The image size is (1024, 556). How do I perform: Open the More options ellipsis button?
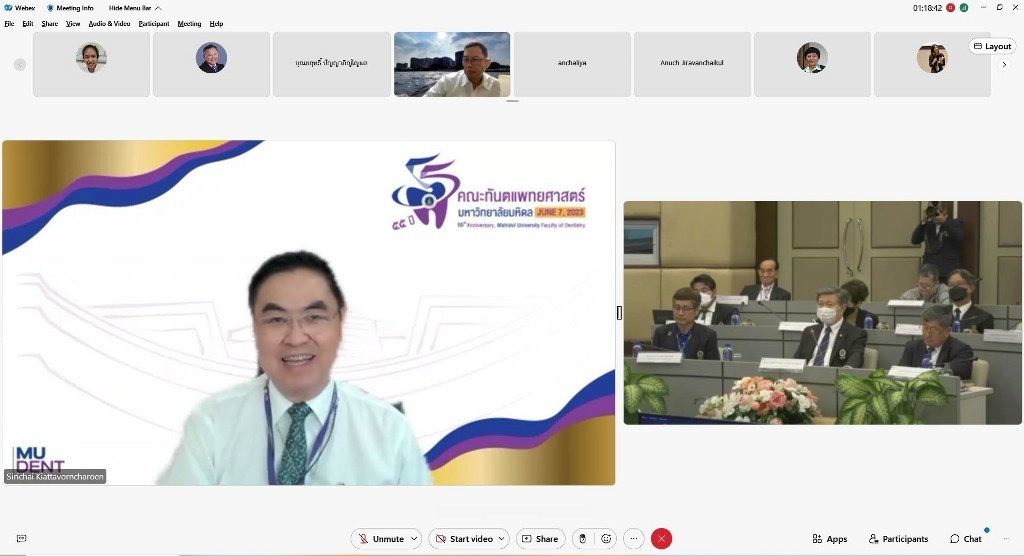click(x=633, y=539)
